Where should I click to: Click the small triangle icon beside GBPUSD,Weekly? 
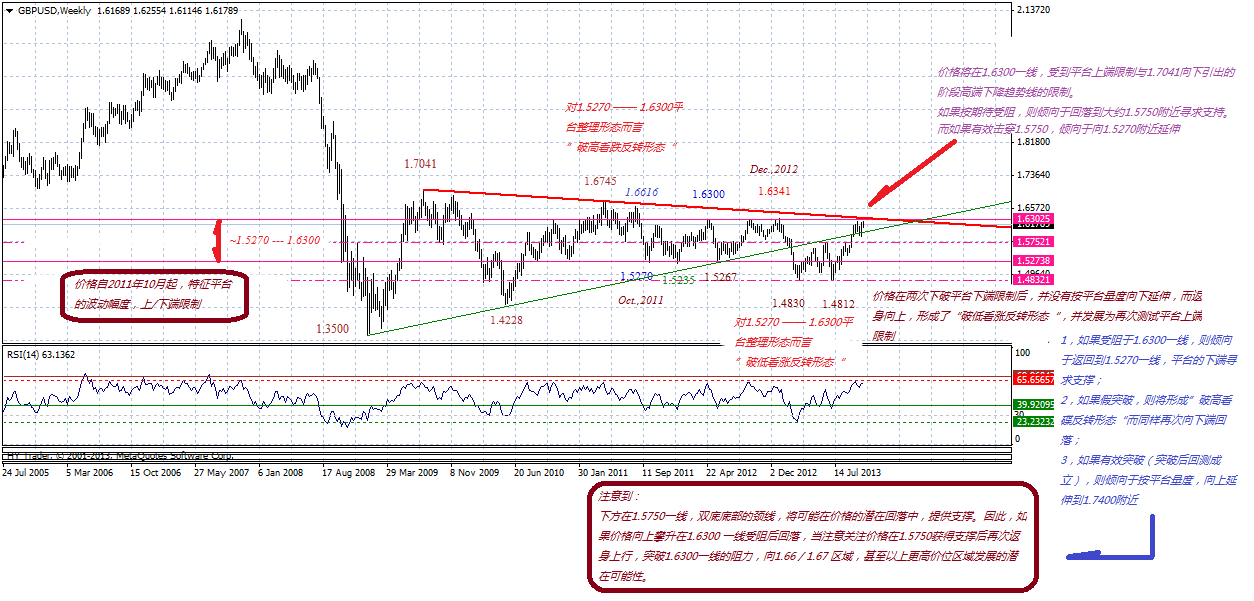(10, 10)
